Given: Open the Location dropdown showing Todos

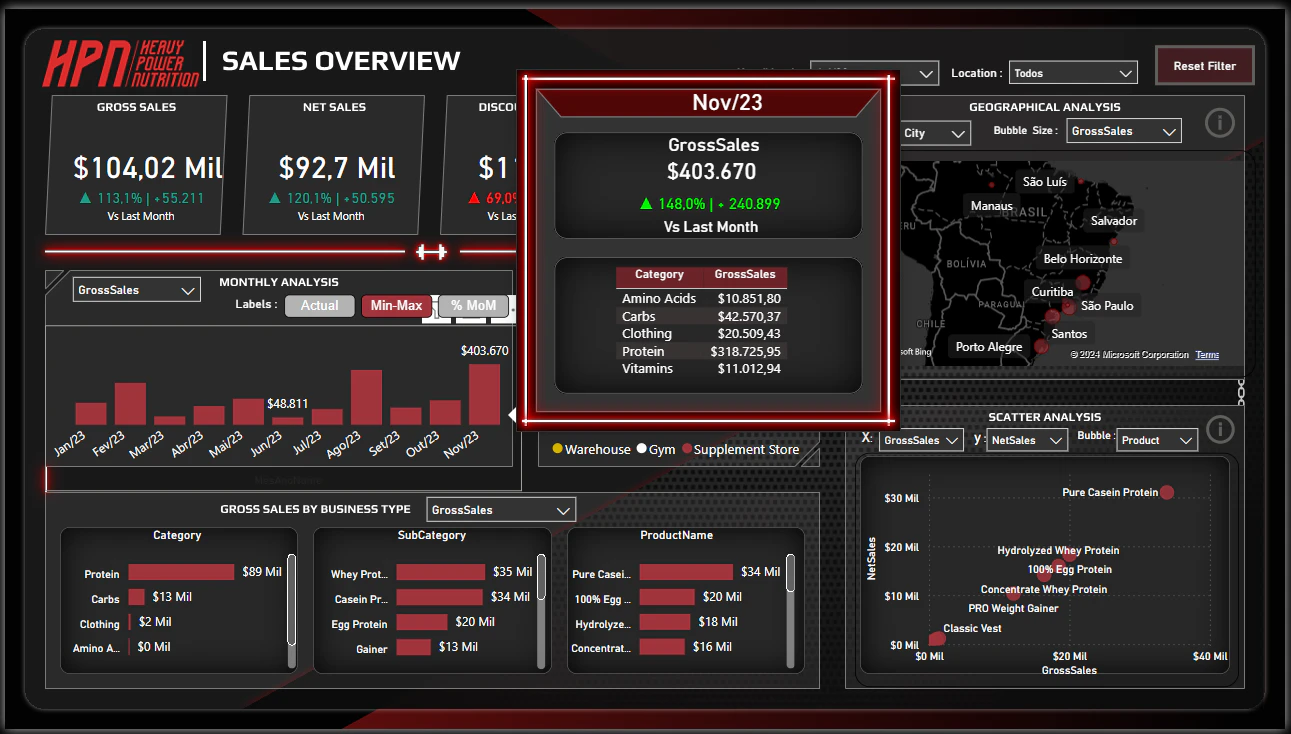Looking at the screenshot, I should click(x=1073, y=73).
